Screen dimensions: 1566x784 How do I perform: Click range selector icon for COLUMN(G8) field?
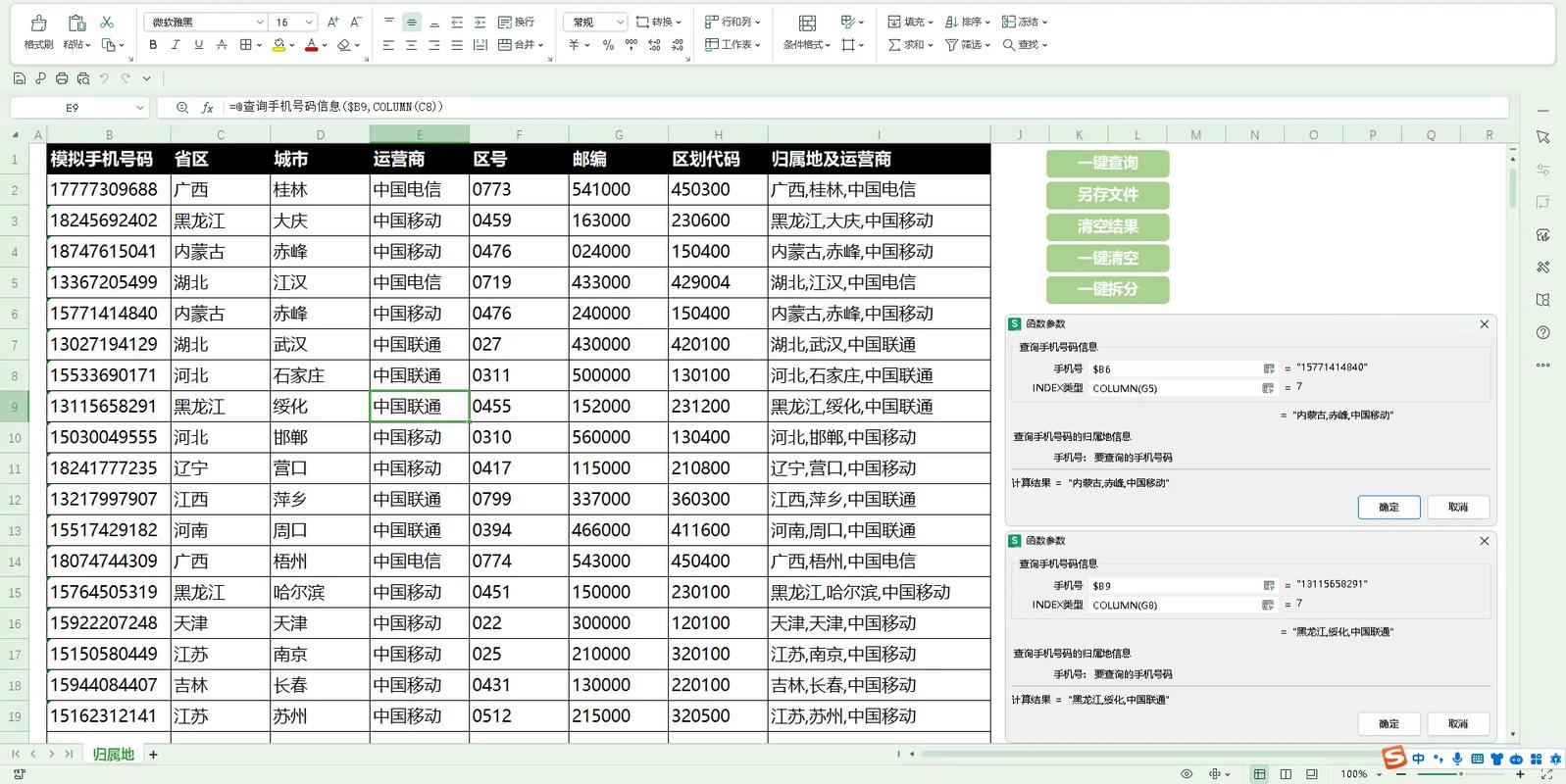point(1269,606)
